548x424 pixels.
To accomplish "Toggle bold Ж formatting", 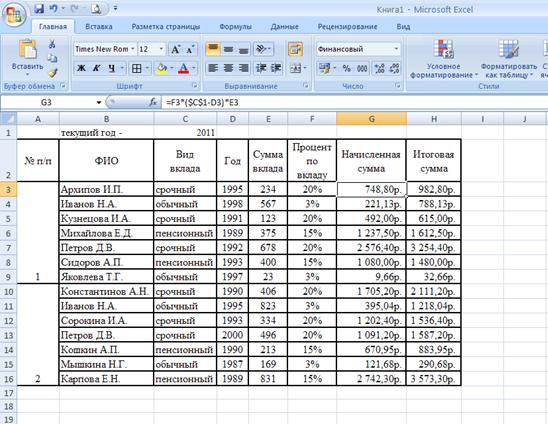I will pyautogui.click(x=81, y=68).
